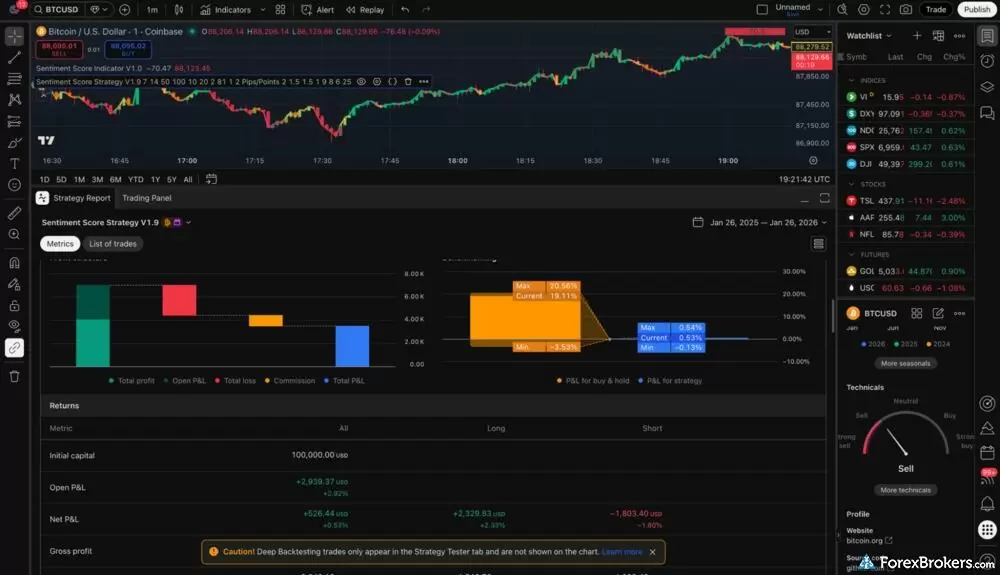
Task: Toggle magnet mode in left toolbar
Action: [14, 263]
